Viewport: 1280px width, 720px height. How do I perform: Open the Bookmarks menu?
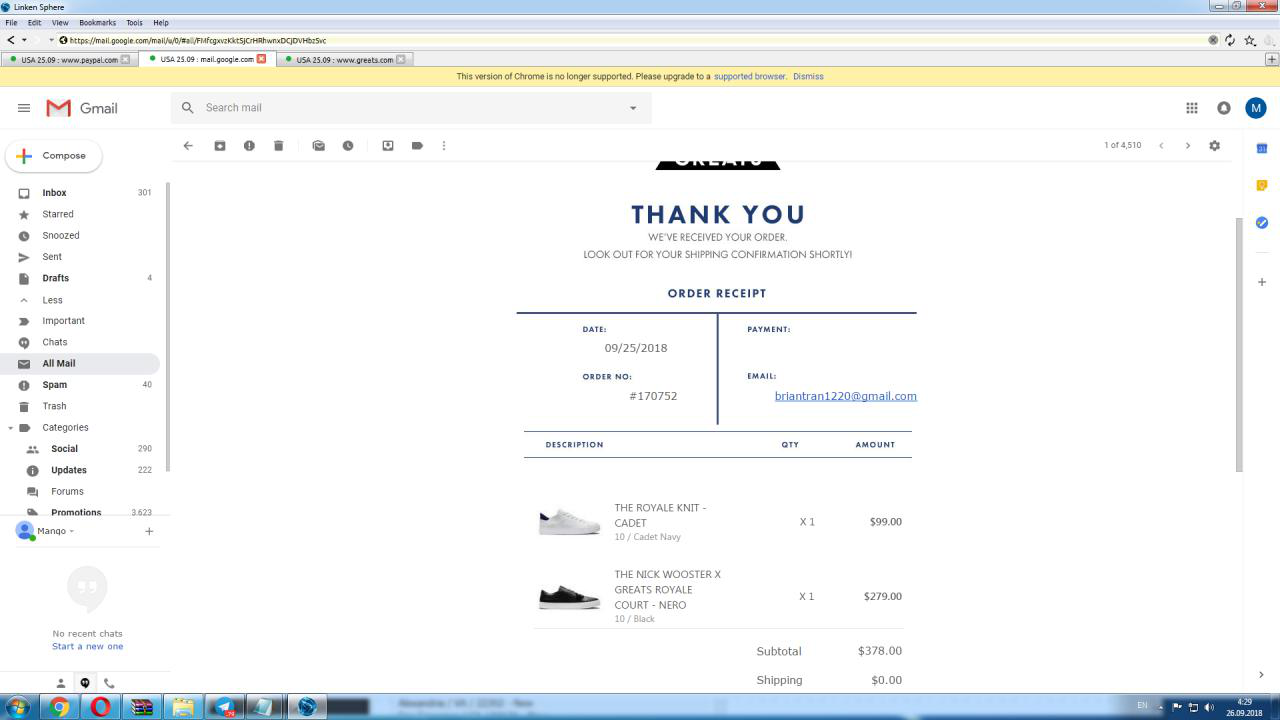(97, 22)
